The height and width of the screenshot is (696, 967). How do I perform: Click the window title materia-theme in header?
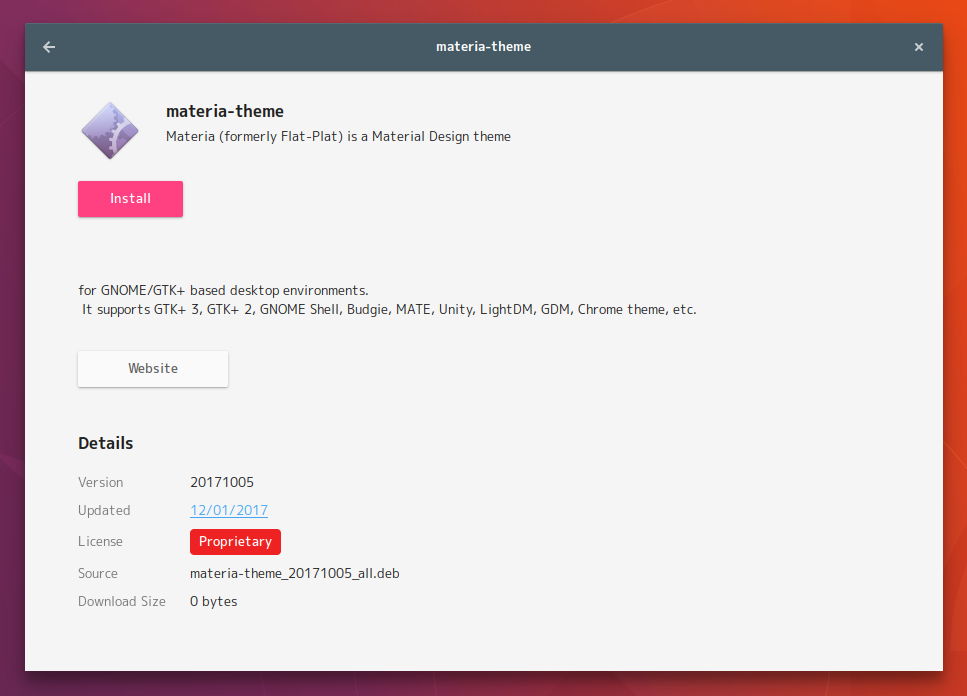click(x=484, y=47)
